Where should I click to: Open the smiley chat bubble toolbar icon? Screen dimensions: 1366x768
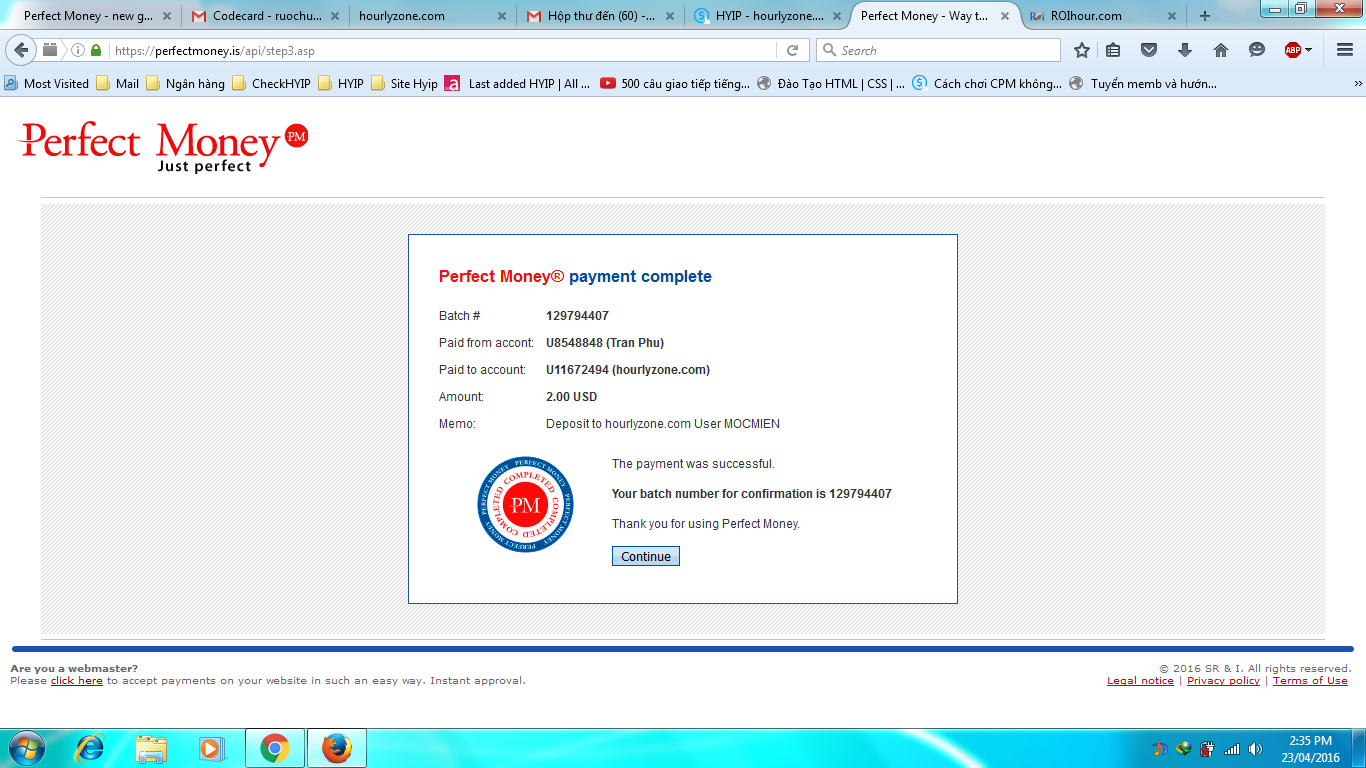pyautogui.click(x=1257, y=50)
